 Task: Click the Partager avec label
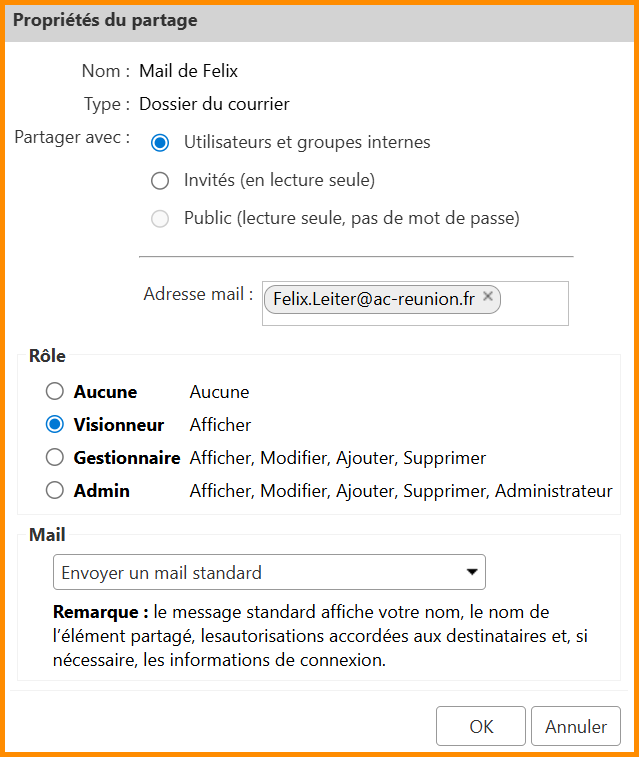[72, 137]
